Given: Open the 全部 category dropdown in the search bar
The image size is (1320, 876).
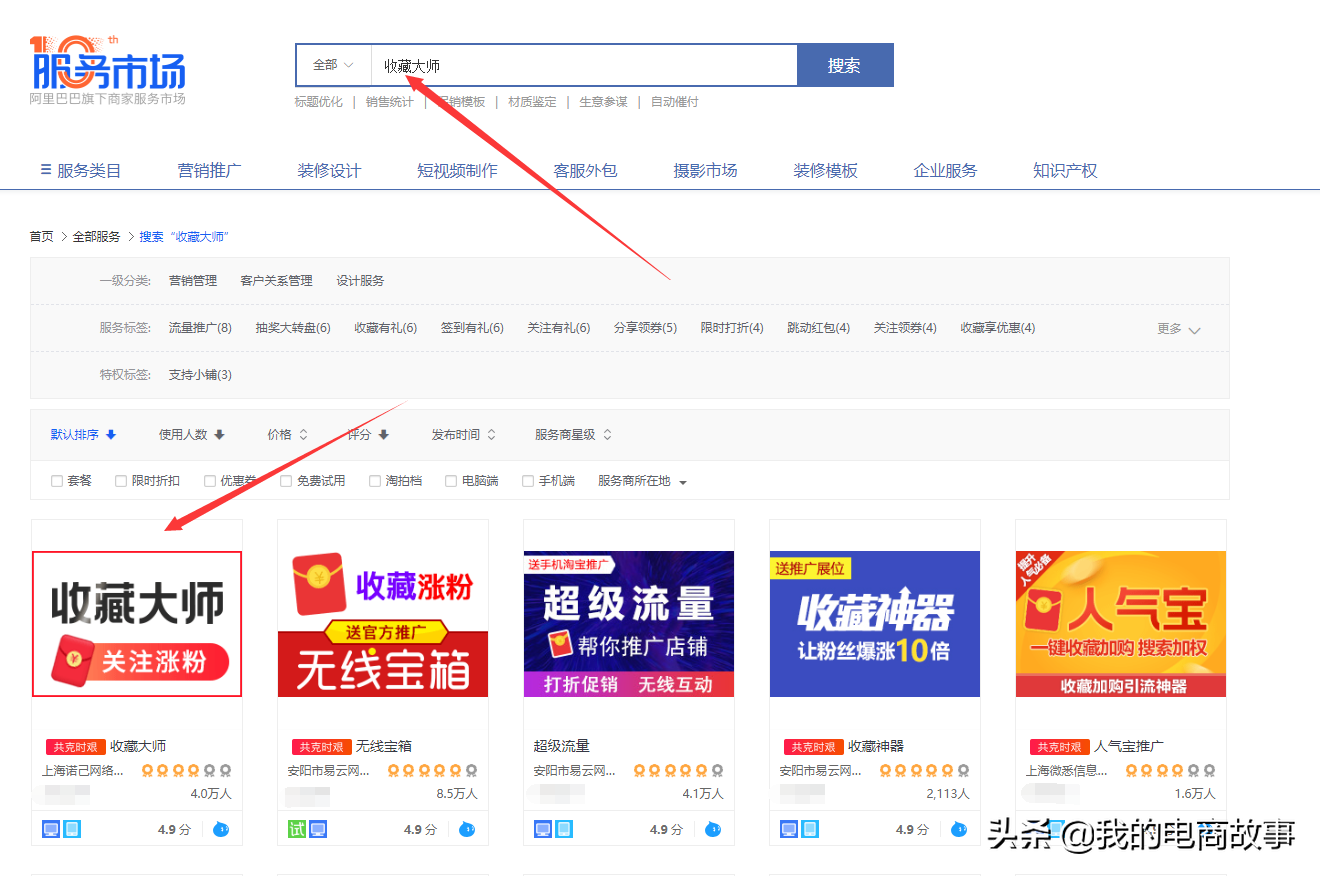Looking at the screenshot, I should (332, 63).
